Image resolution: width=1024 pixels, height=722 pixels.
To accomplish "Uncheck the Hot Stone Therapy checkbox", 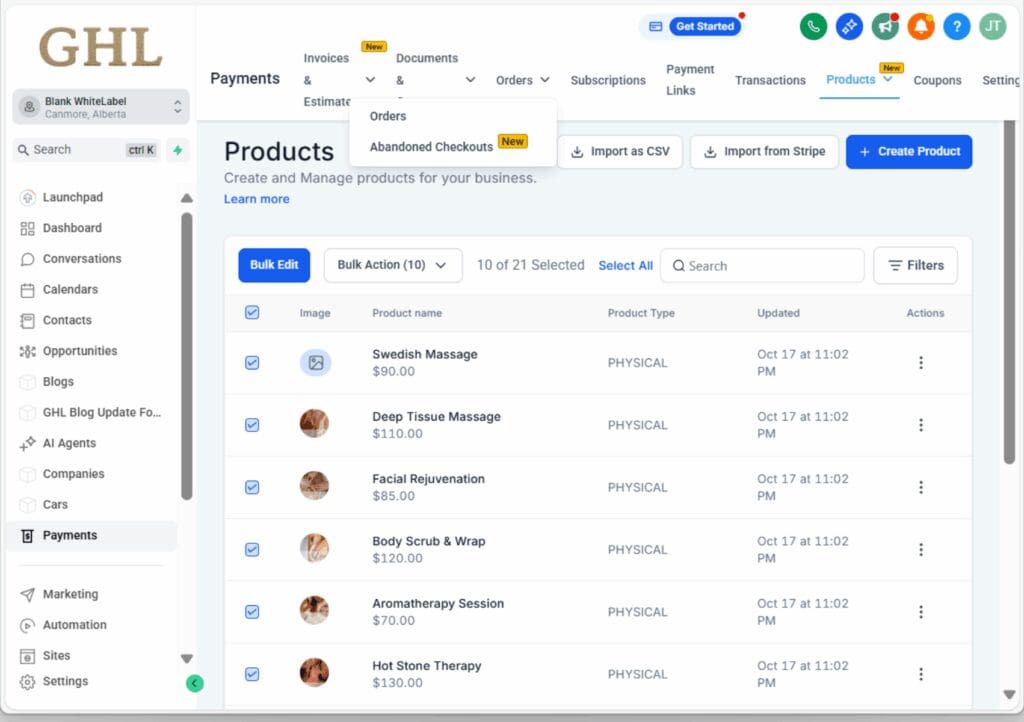I will pos(252,674).
